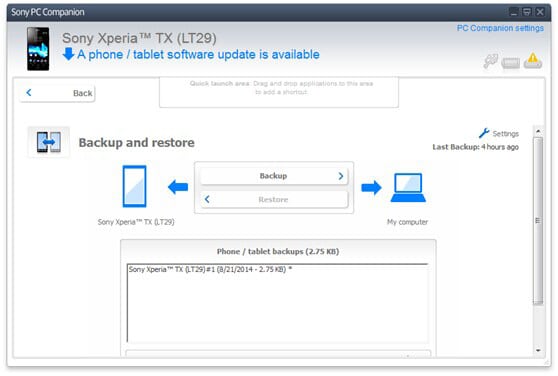The height and width of the screenshot is (376, 558).
Task: Select the Xperia TX #1 8/21/2014 backup entry
Action: [x=278, y=269]
